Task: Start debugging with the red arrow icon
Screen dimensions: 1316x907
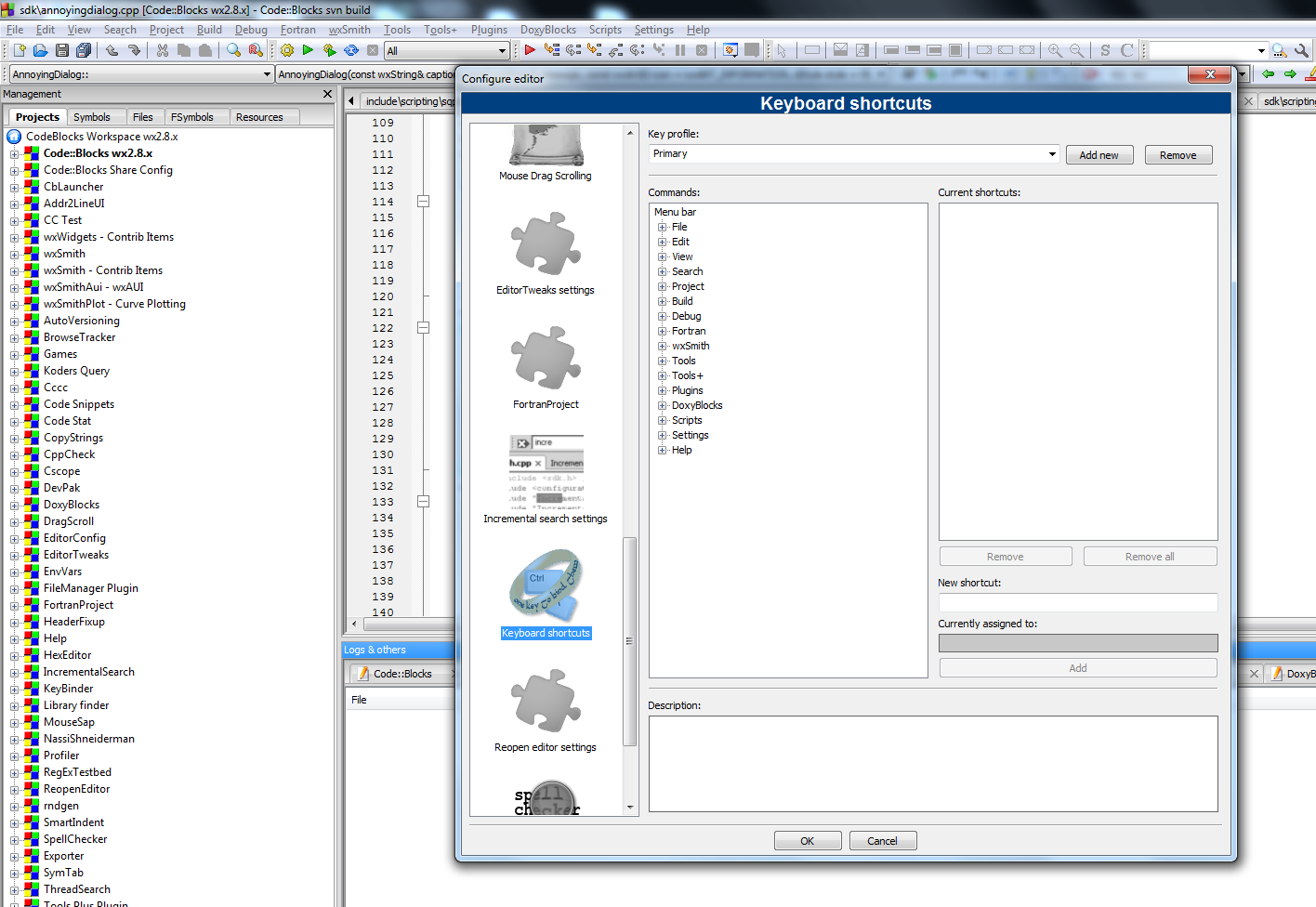Action: pos(530,50)
